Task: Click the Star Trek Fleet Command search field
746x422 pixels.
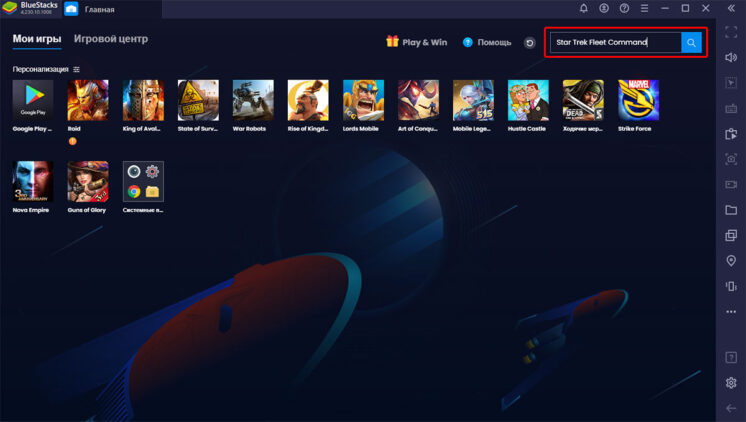Action: (x=615, y=43)
